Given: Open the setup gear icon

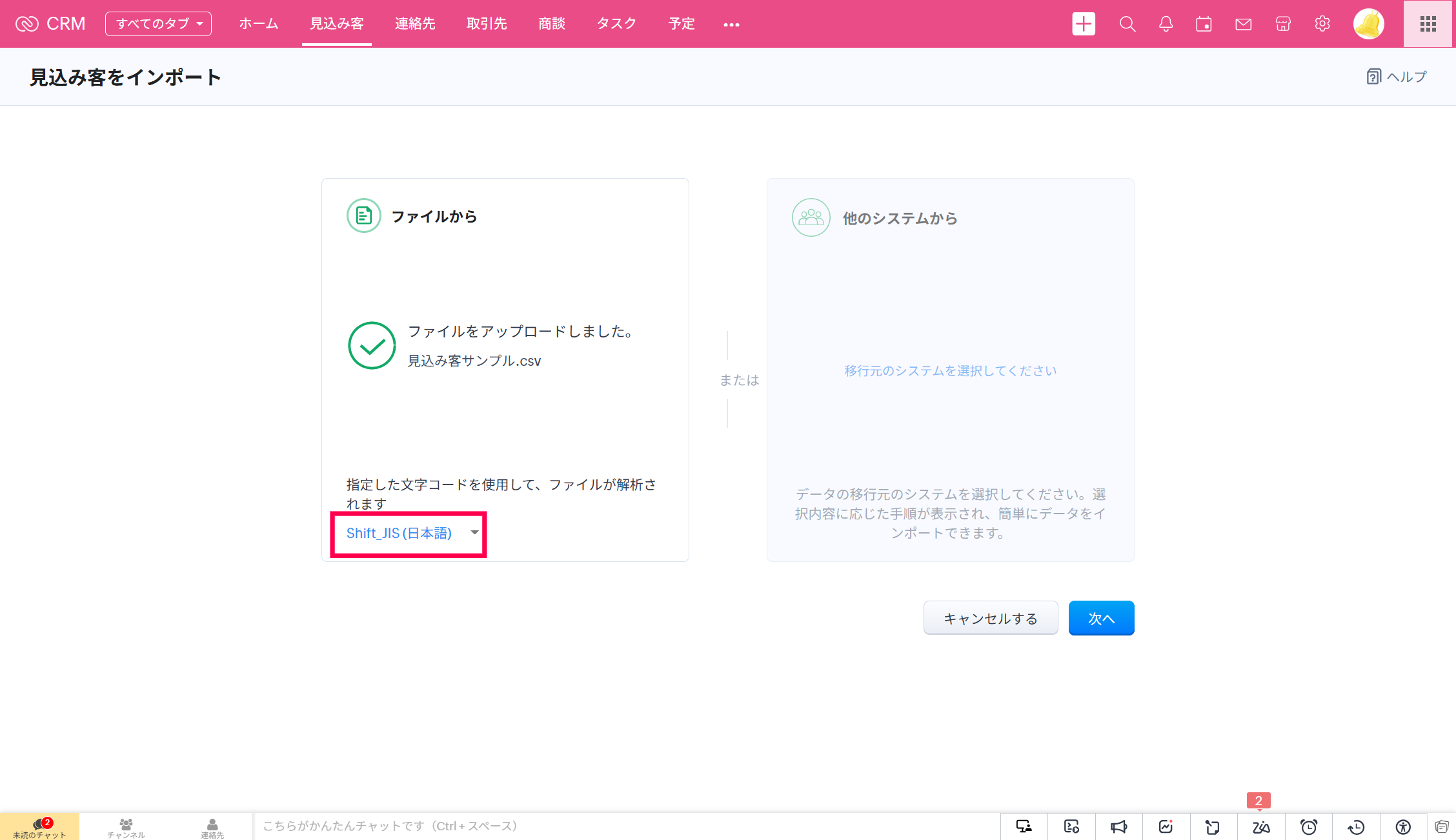Looking at the screenshot, I should point(1322,24).
